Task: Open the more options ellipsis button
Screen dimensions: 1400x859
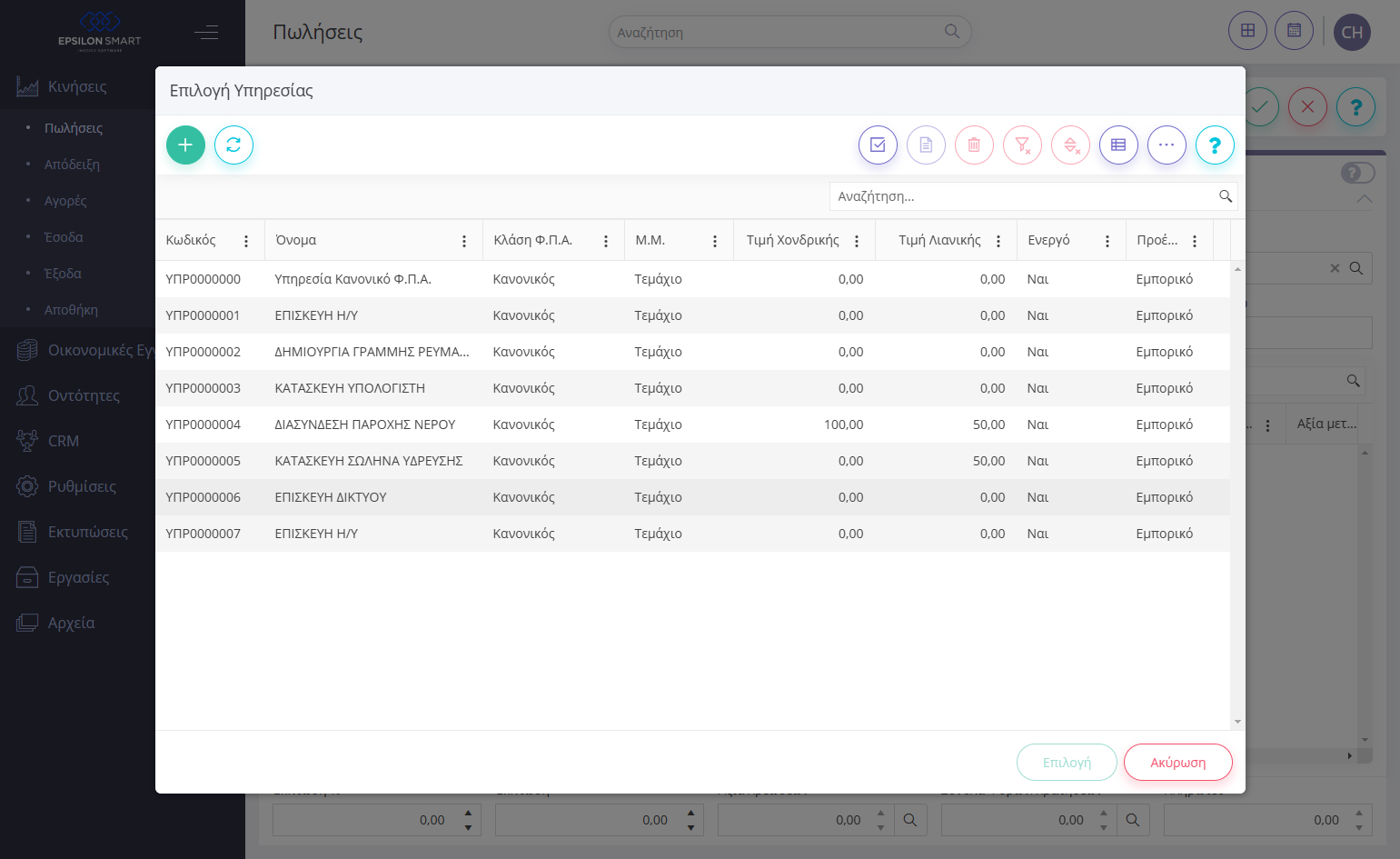Action: (x=1167, y=145)
